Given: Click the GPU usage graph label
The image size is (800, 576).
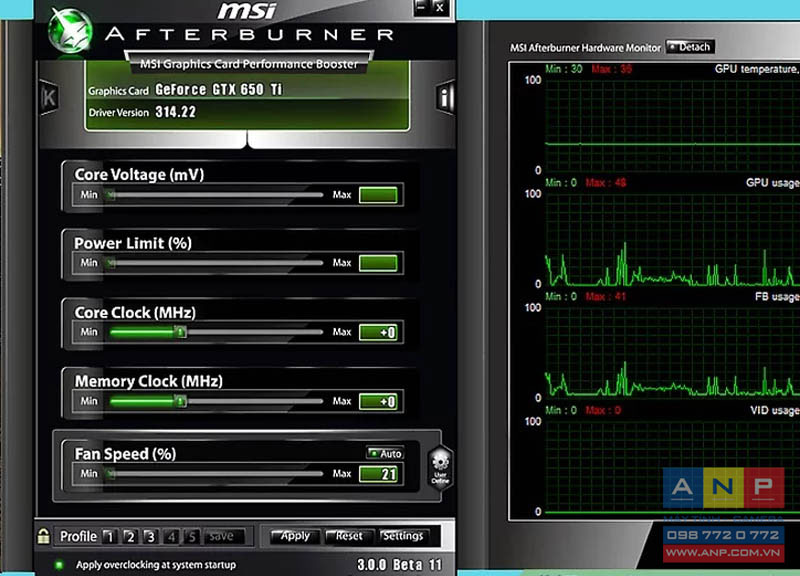Looking at the screenshot, I should click(772, 183).
